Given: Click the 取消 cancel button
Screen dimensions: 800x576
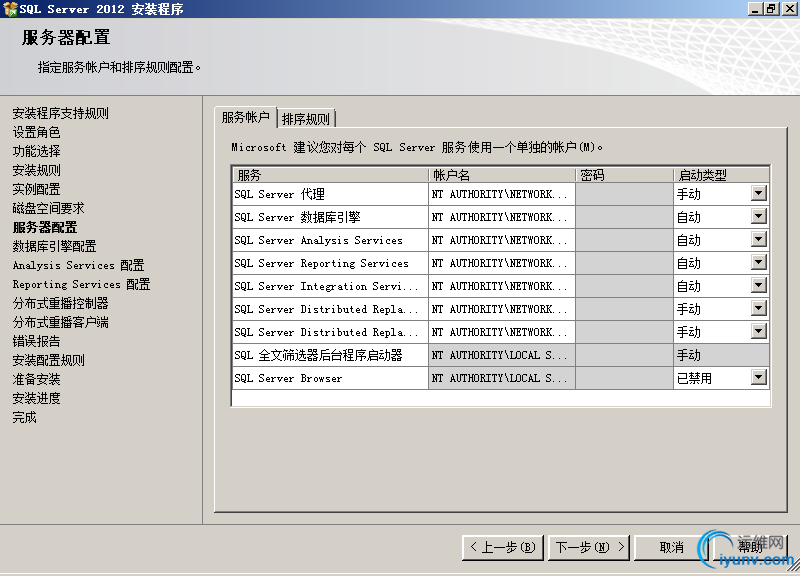Looking at the screenshot, I should tap(671, 547).
